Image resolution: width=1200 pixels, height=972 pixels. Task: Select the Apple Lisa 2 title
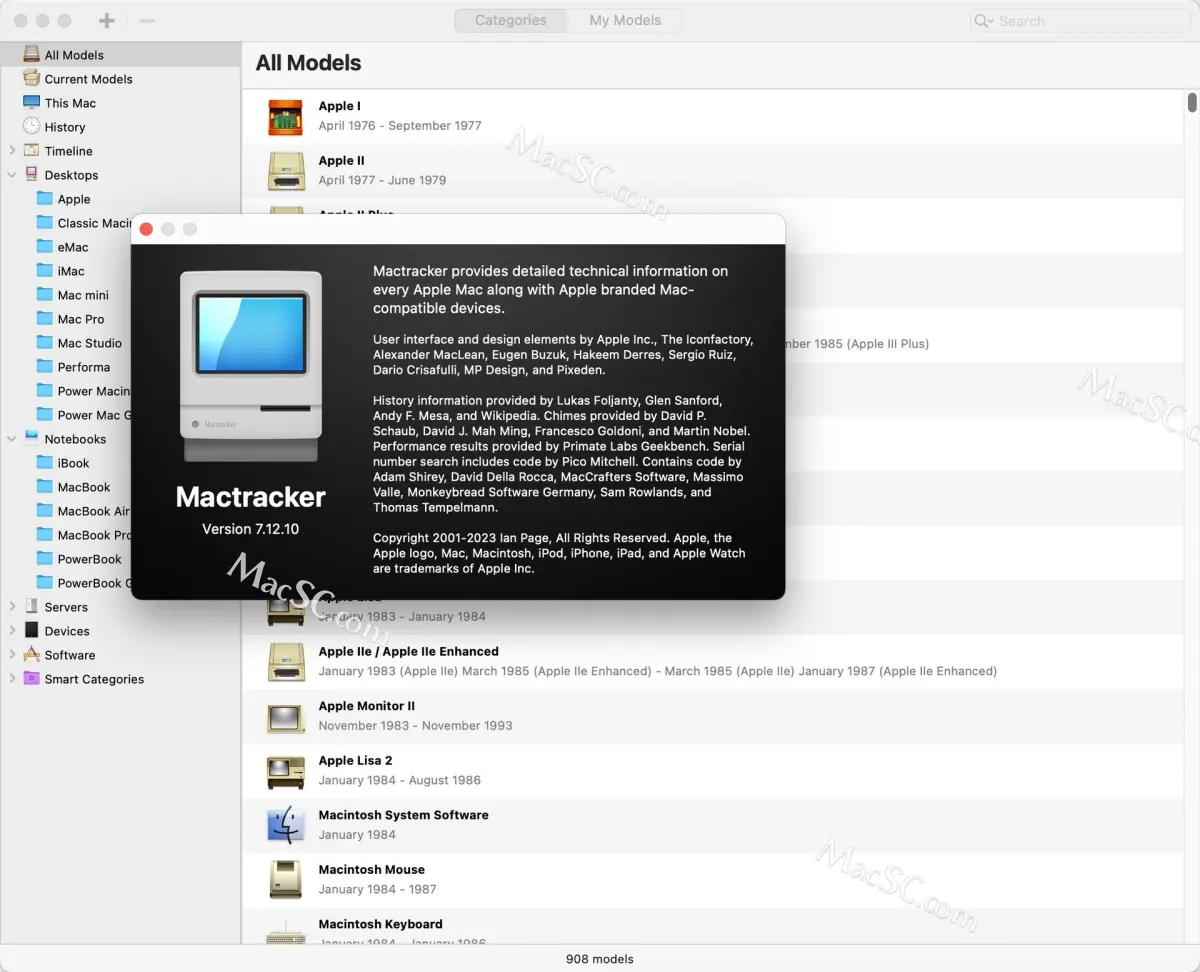pos(355,760)
